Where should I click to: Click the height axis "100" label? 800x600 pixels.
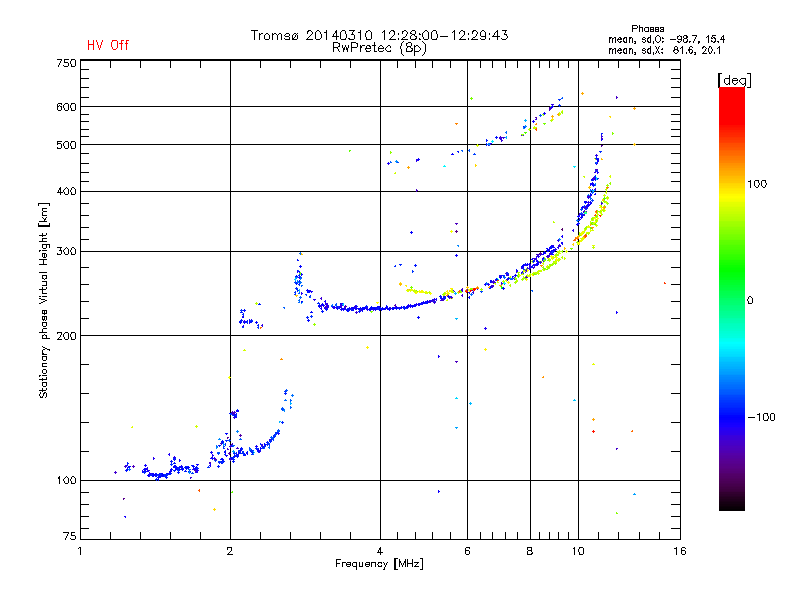(x=66, y=480)
